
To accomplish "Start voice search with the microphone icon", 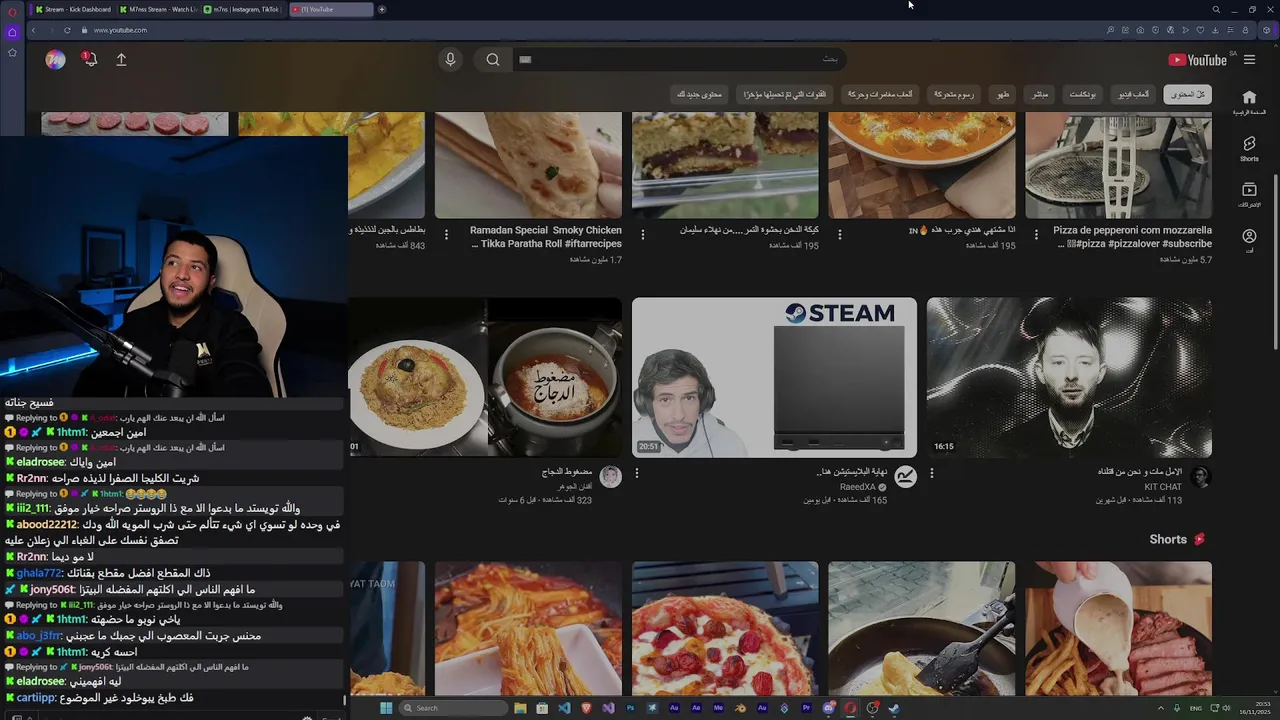I will (450, 60).
